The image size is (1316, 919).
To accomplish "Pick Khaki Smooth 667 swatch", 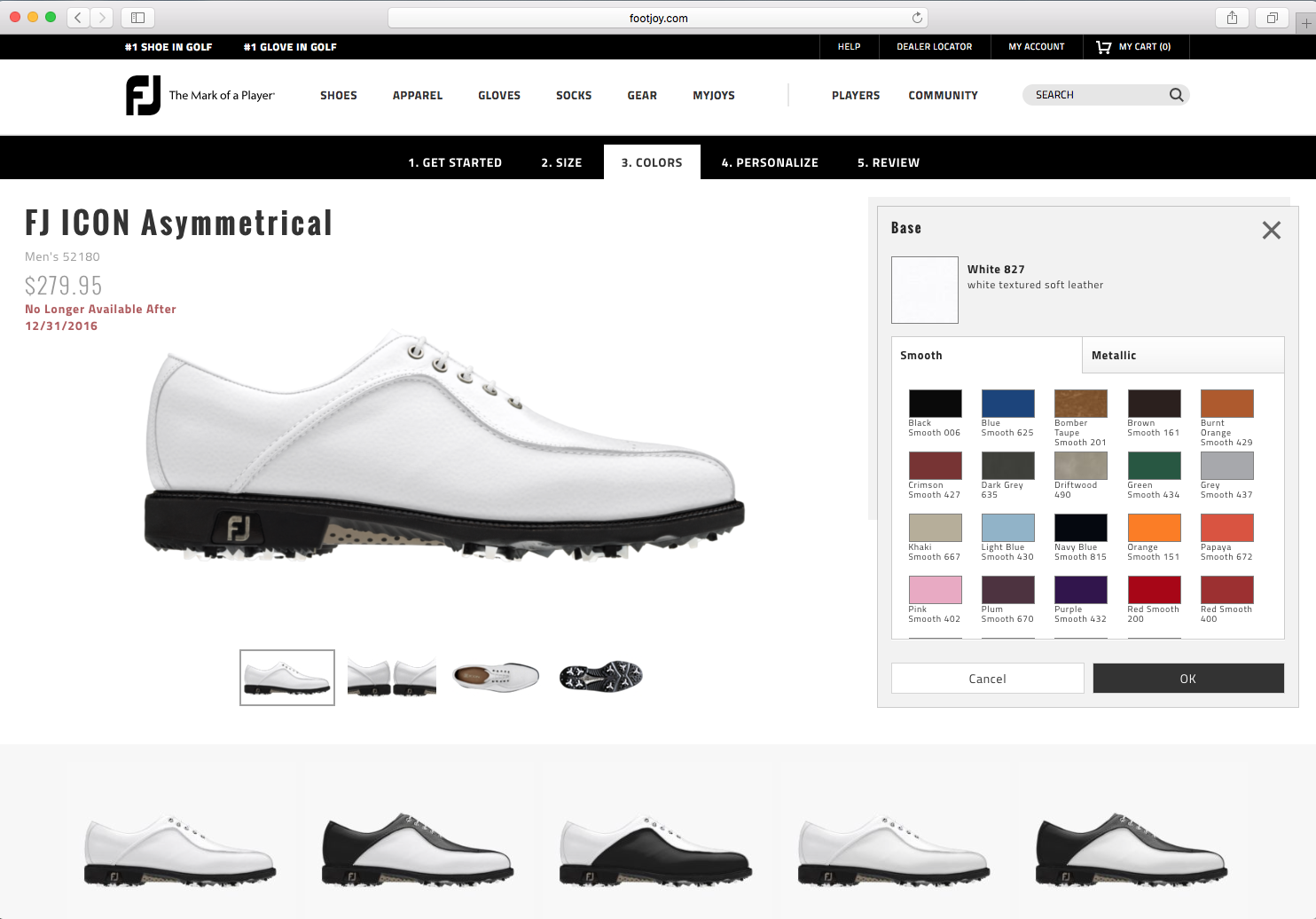I will click(935, 528).
